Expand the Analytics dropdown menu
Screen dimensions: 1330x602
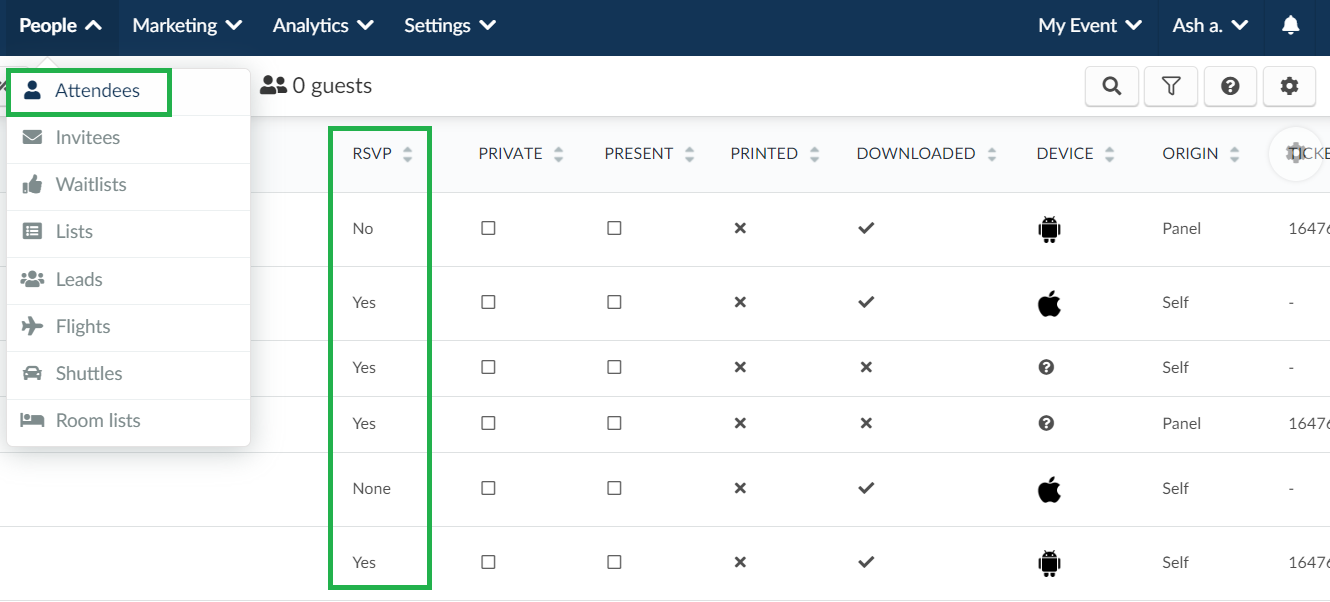[x=323, y=26]
